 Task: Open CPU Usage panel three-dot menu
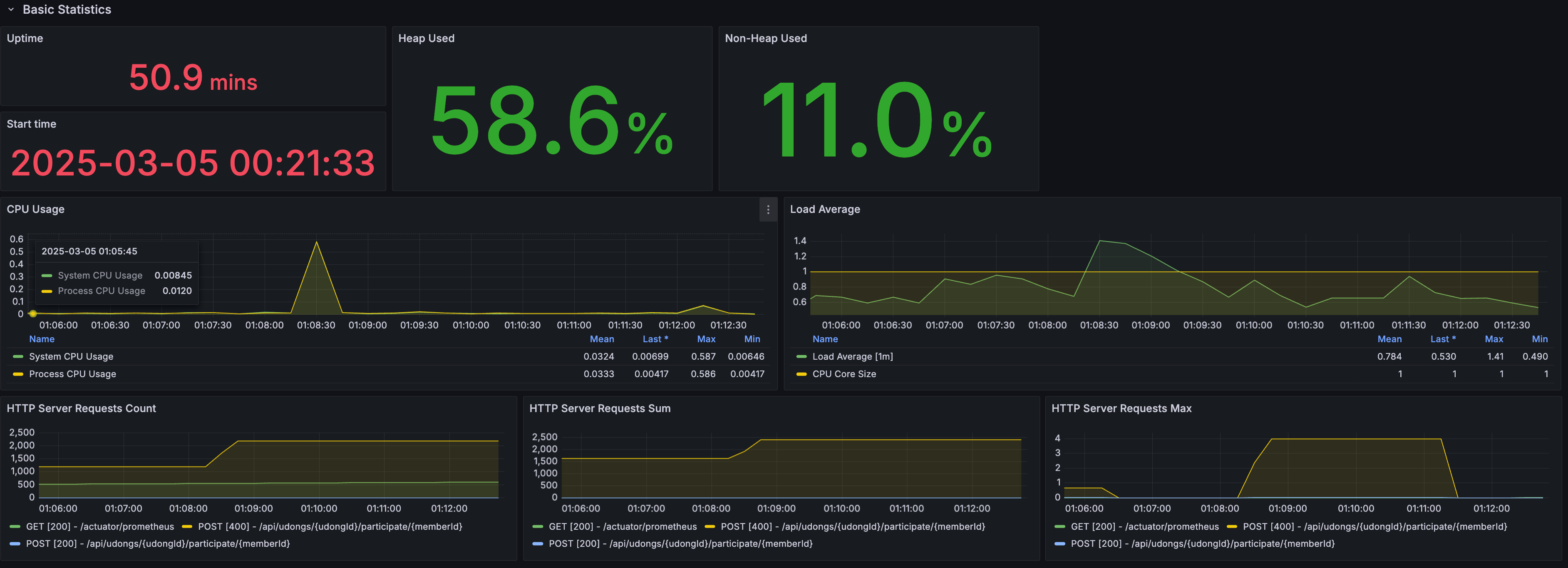768,210
